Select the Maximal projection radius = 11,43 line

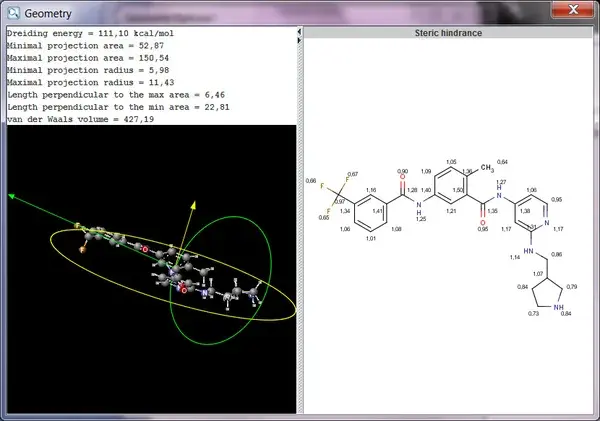coord(91,82)
